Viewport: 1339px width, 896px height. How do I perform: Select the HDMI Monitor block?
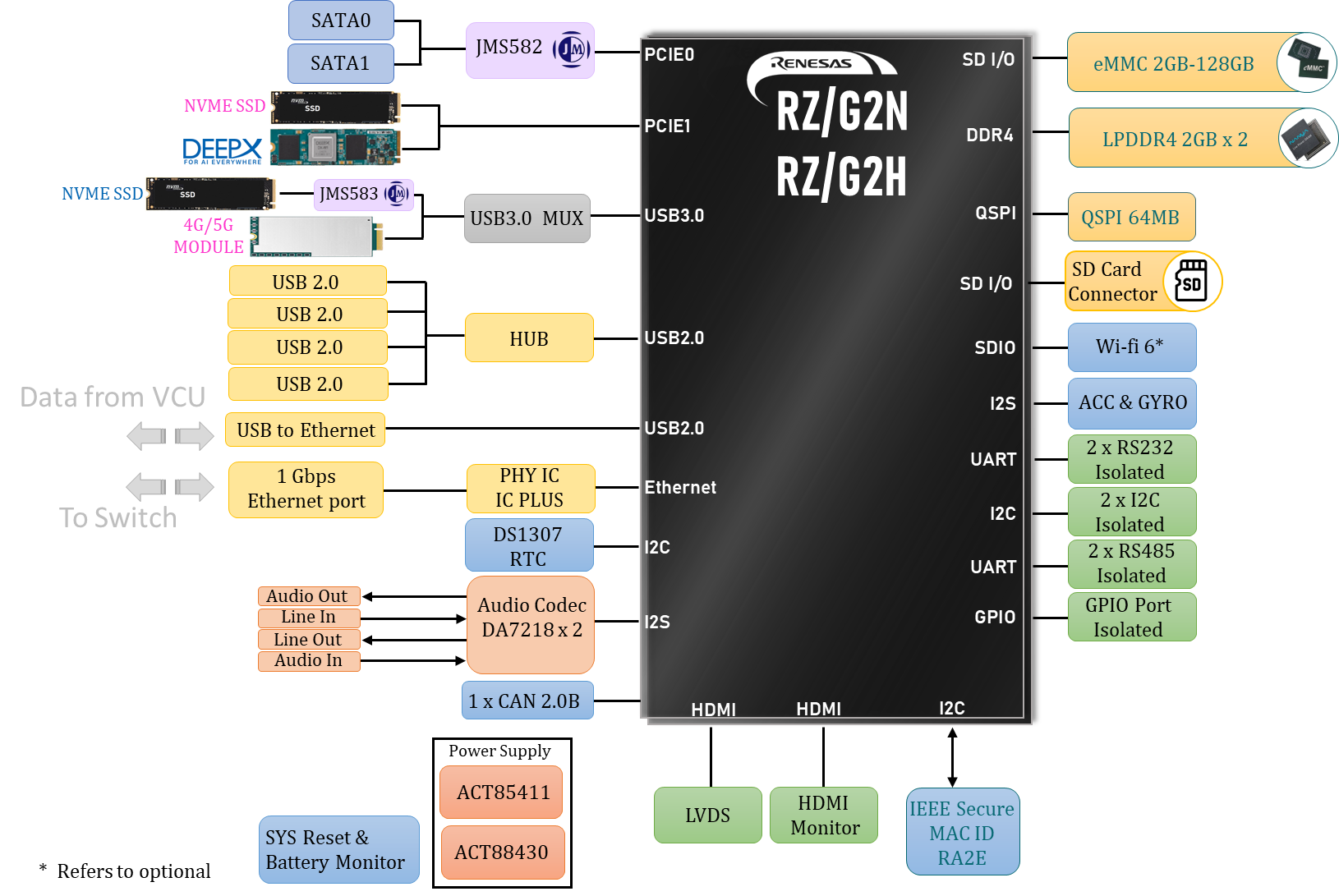(x=824, y=816)
